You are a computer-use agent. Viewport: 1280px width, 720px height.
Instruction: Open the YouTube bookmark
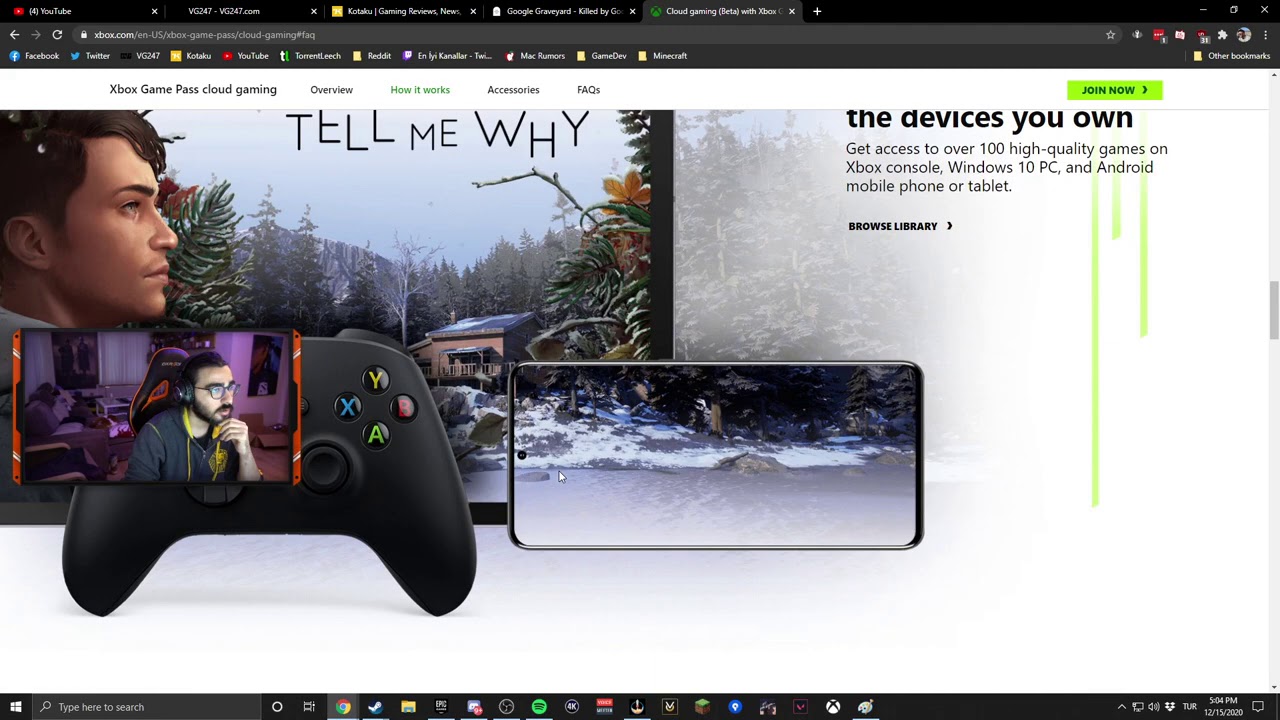point(246,56)
